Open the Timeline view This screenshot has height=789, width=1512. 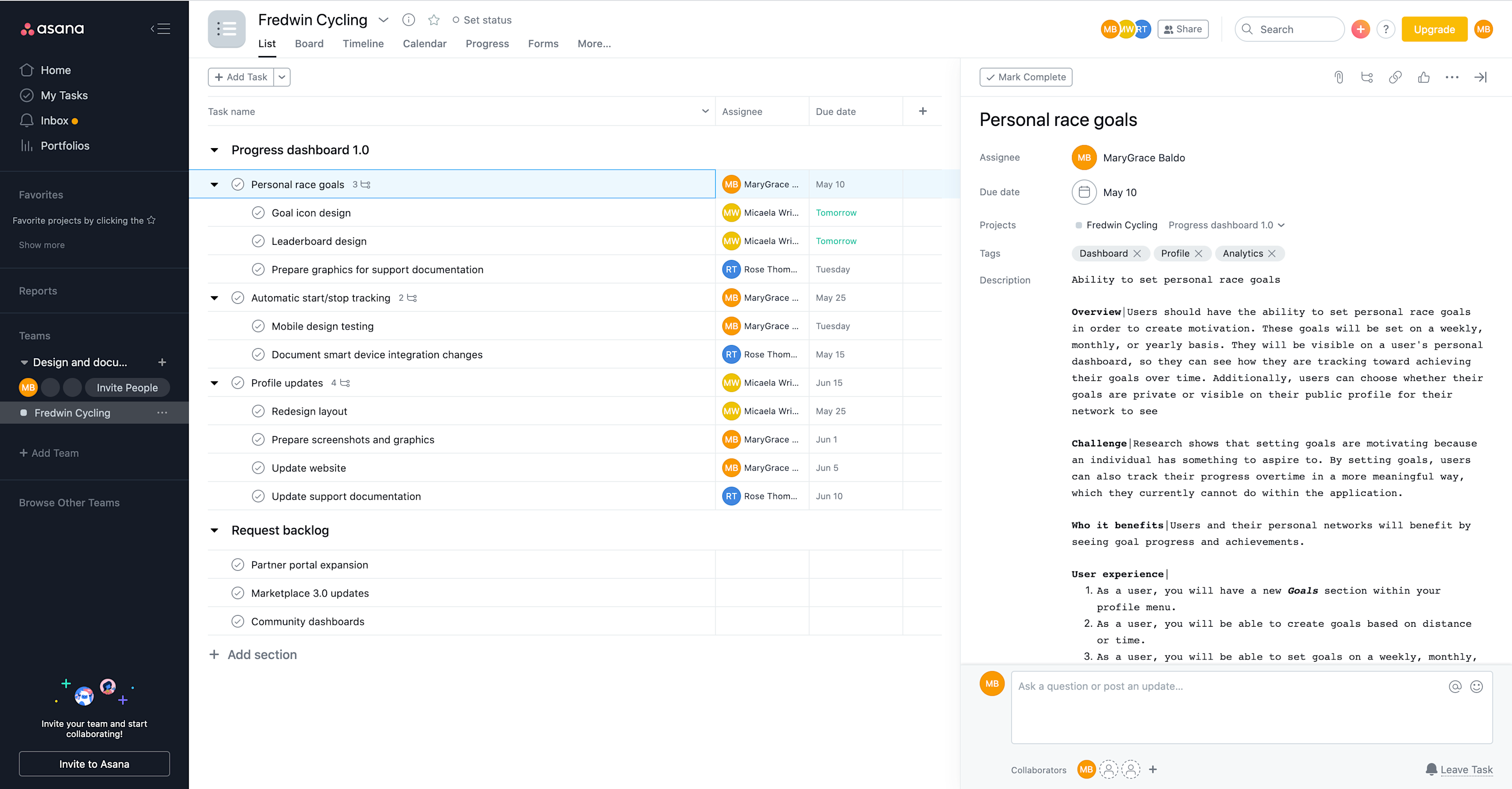[363, 43]
